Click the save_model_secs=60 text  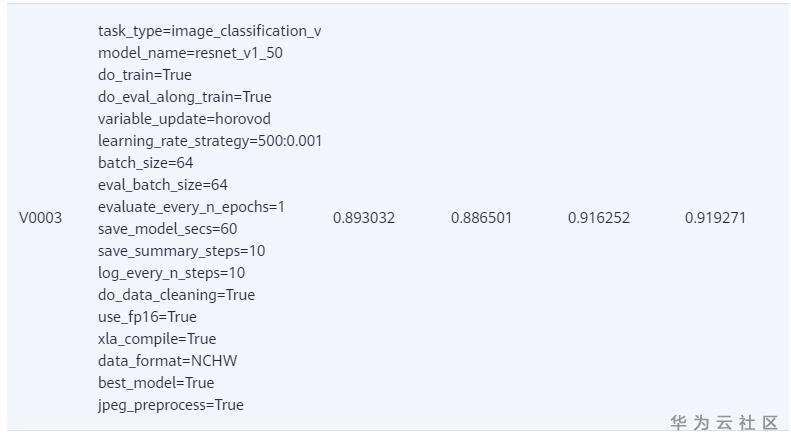pyautogui.click(x=166, y=229)
